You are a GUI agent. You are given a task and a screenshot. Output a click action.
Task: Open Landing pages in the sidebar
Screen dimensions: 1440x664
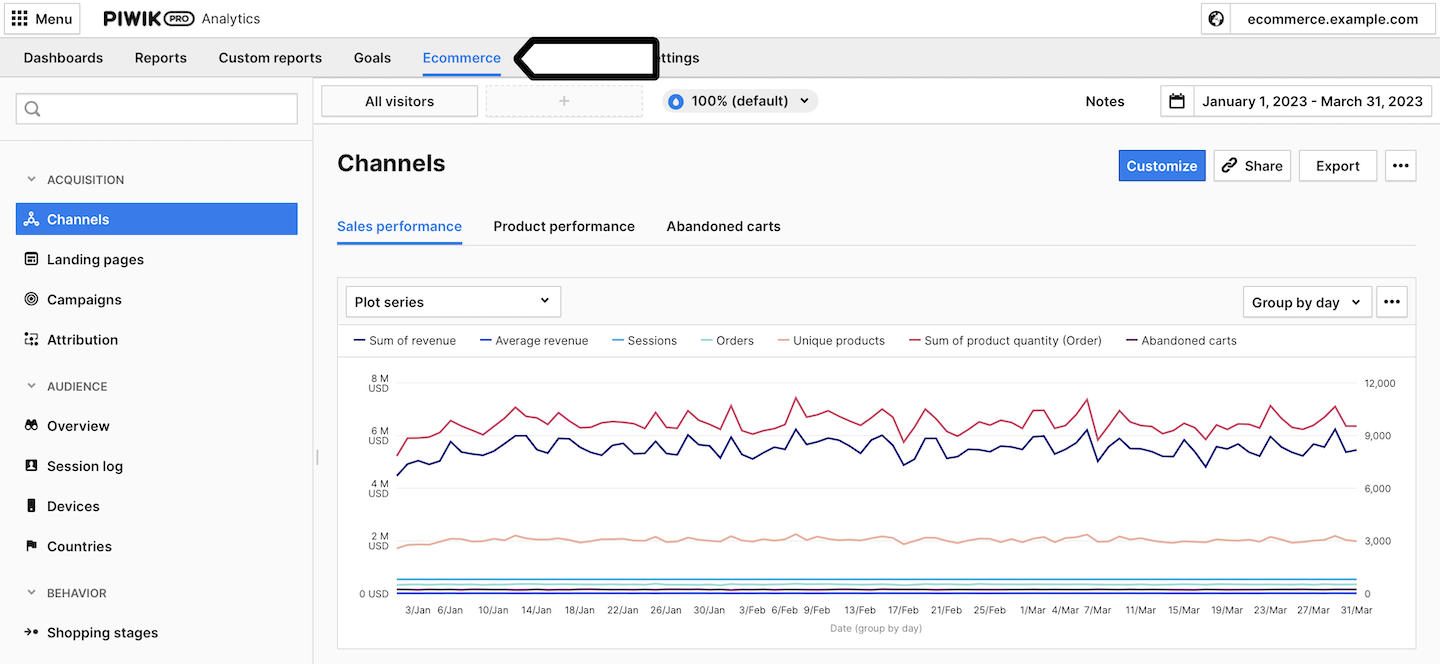(95, 260)
